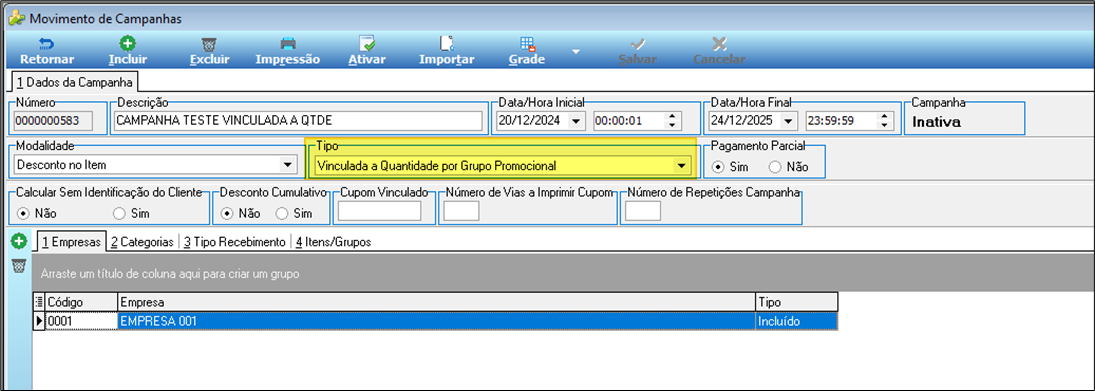Image resolution: width=1095 pixels, height=391 pixels.
Task: Switch to the Categorias tab
Action: point(142,242)
